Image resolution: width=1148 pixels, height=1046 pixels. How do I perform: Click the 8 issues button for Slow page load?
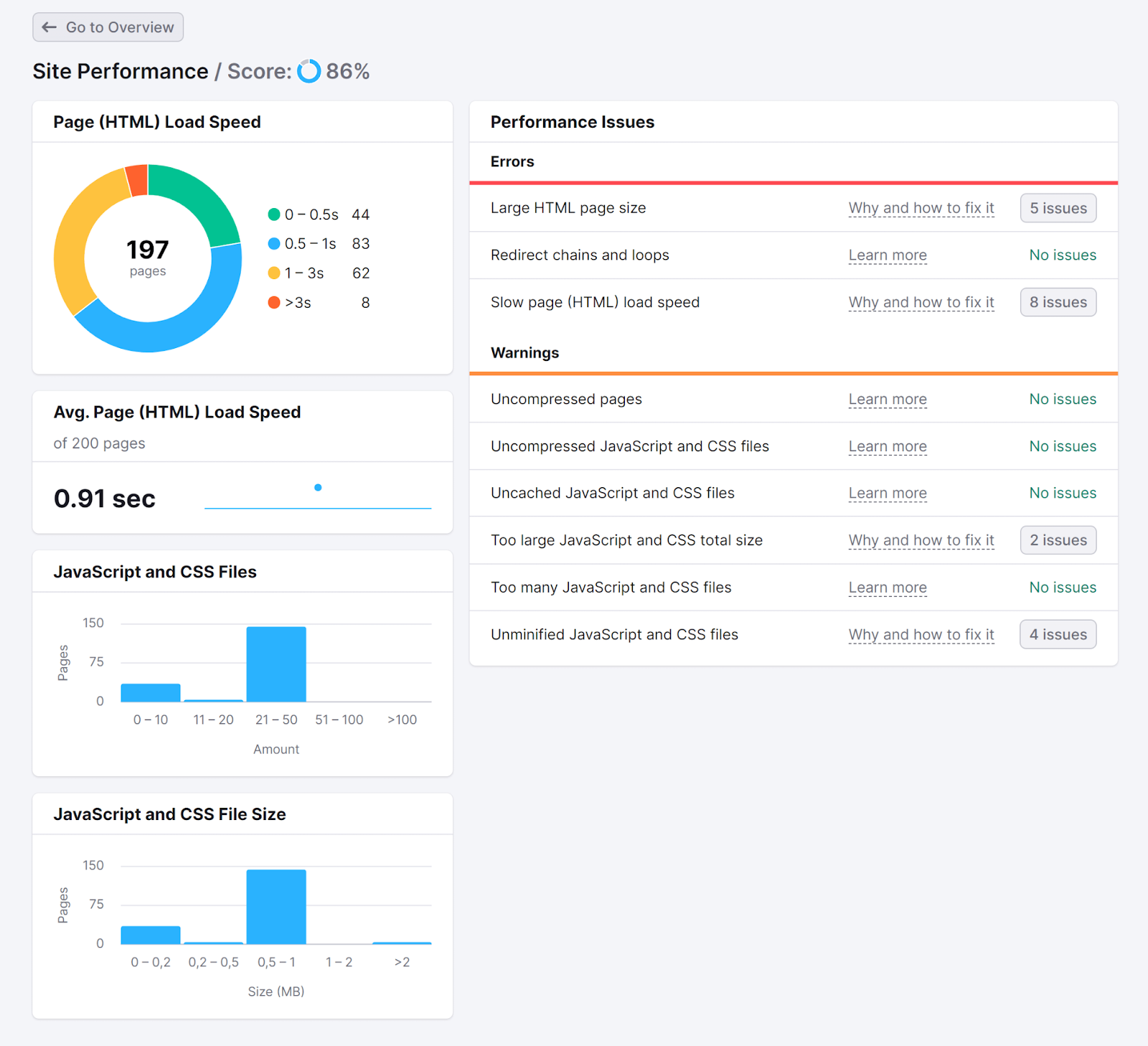tap(1058, 302)
